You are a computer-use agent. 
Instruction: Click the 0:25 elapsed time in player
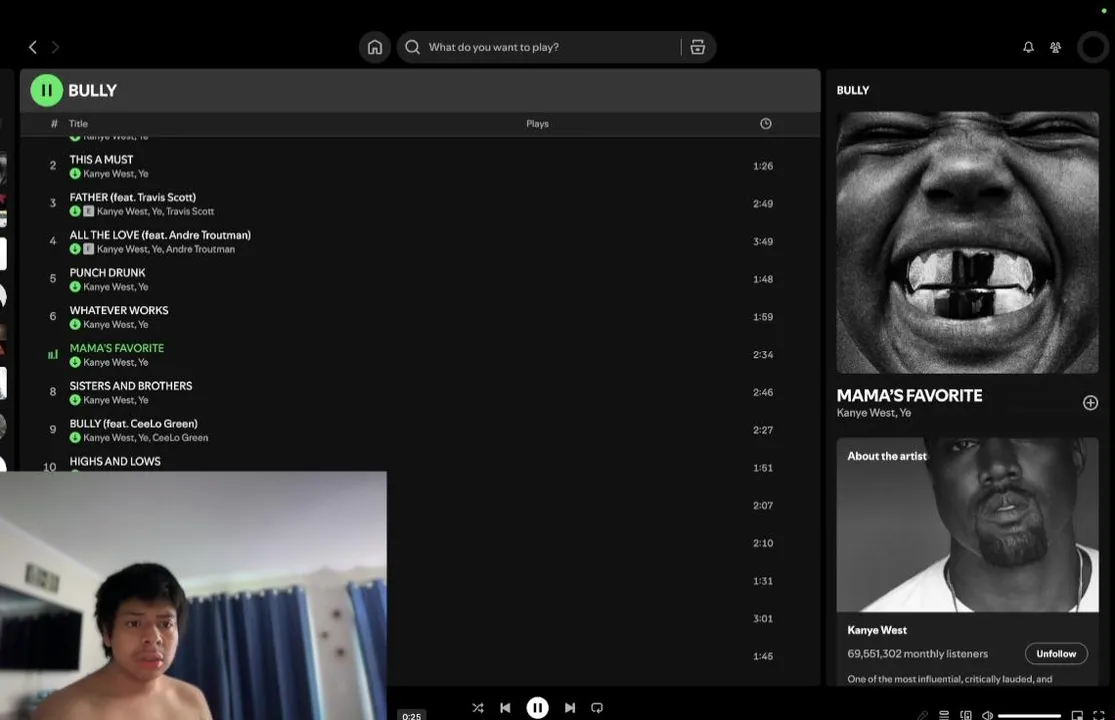tap(411, 716)
